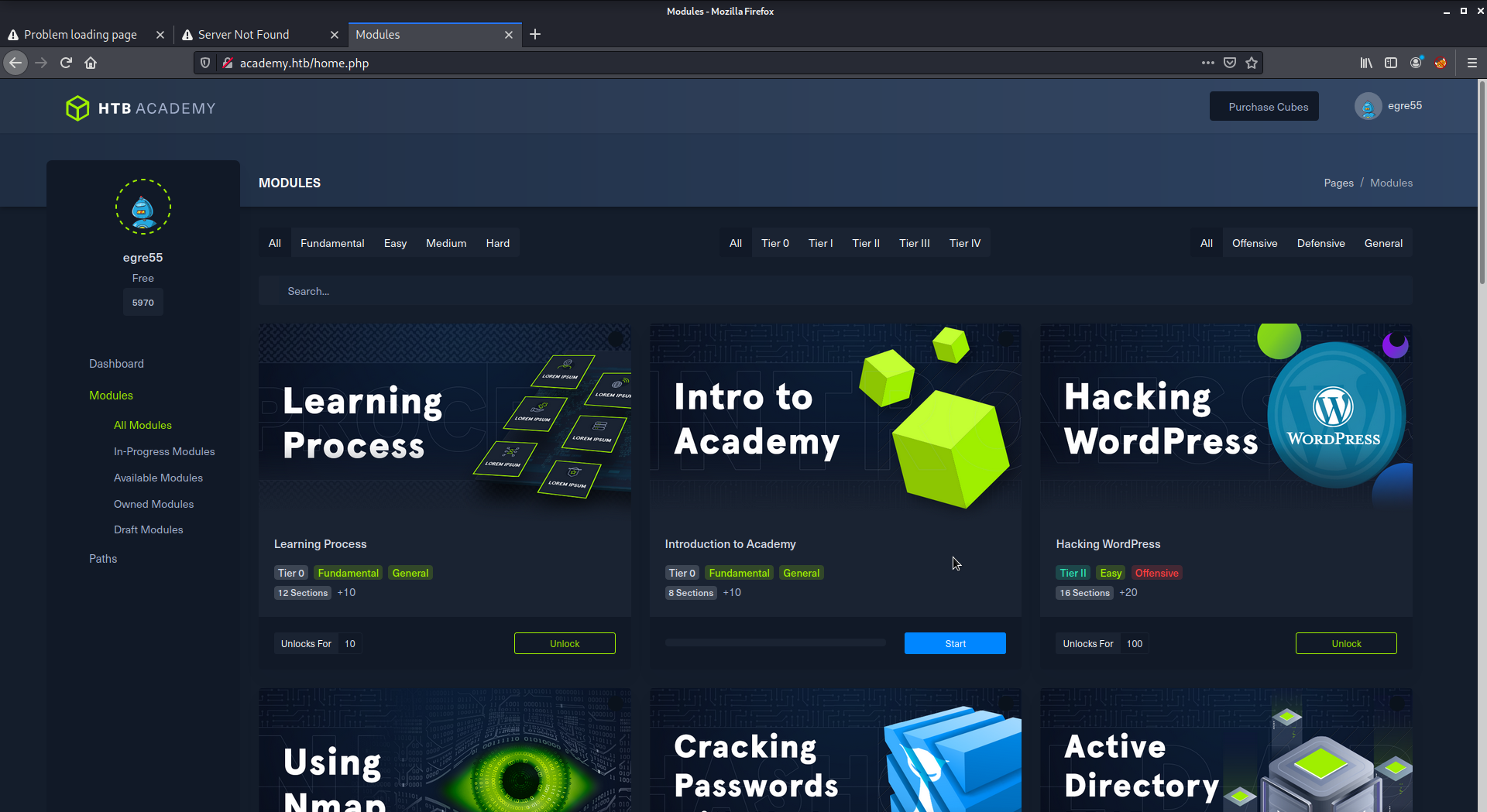This screenshot has height=812, width=1487.
Task: Open In-Progress Modules in sidebar
Action: coord(164,451)
